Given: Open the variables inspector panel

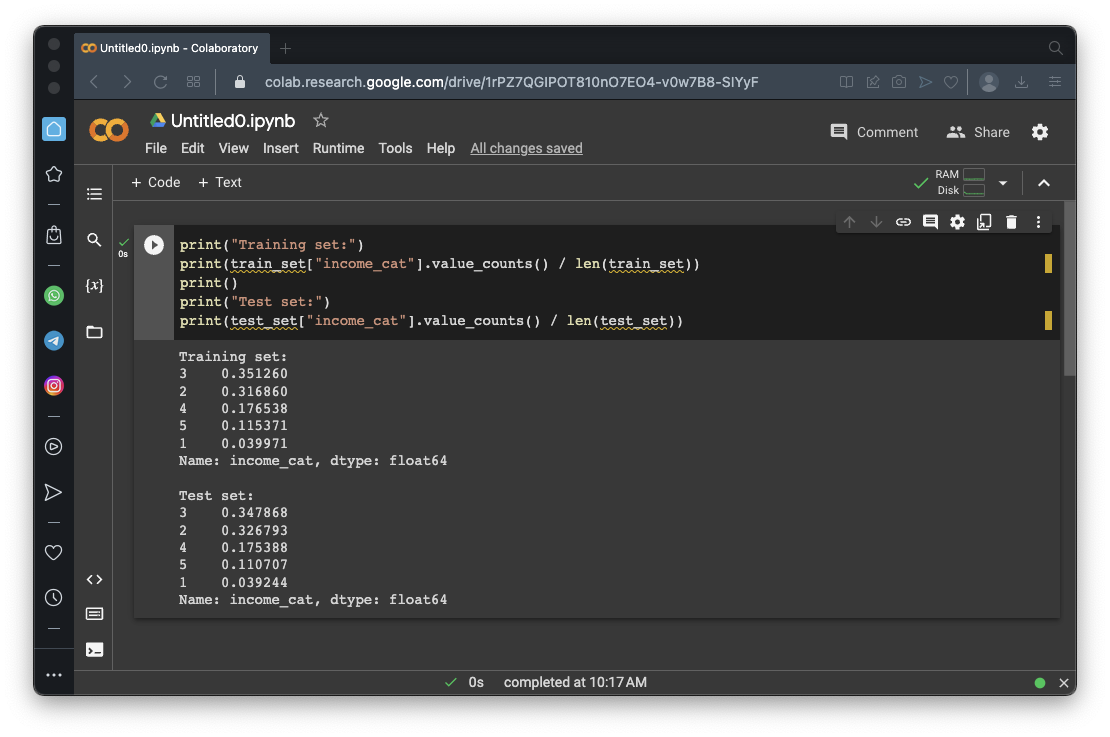Looking at the screenshot, I should pyautogui.click(x=94, y=286).
